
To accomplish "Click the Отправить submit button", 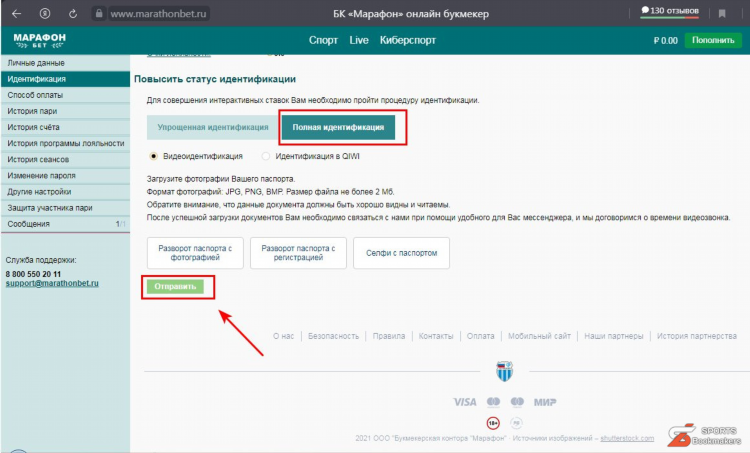I will 175,287.
